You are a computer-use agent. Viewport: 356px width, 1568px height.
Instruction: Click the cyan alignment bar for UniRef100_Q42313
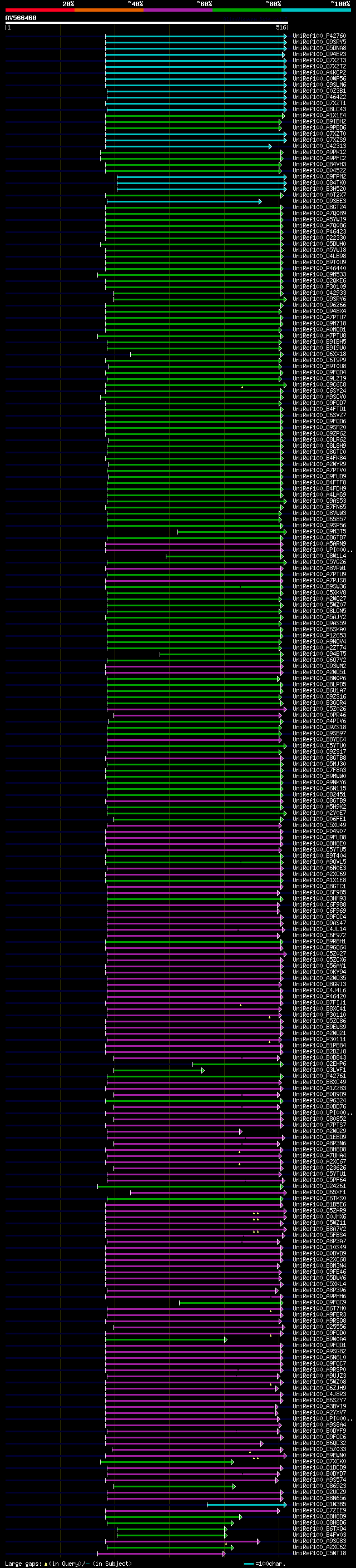[x=189, y=146]
